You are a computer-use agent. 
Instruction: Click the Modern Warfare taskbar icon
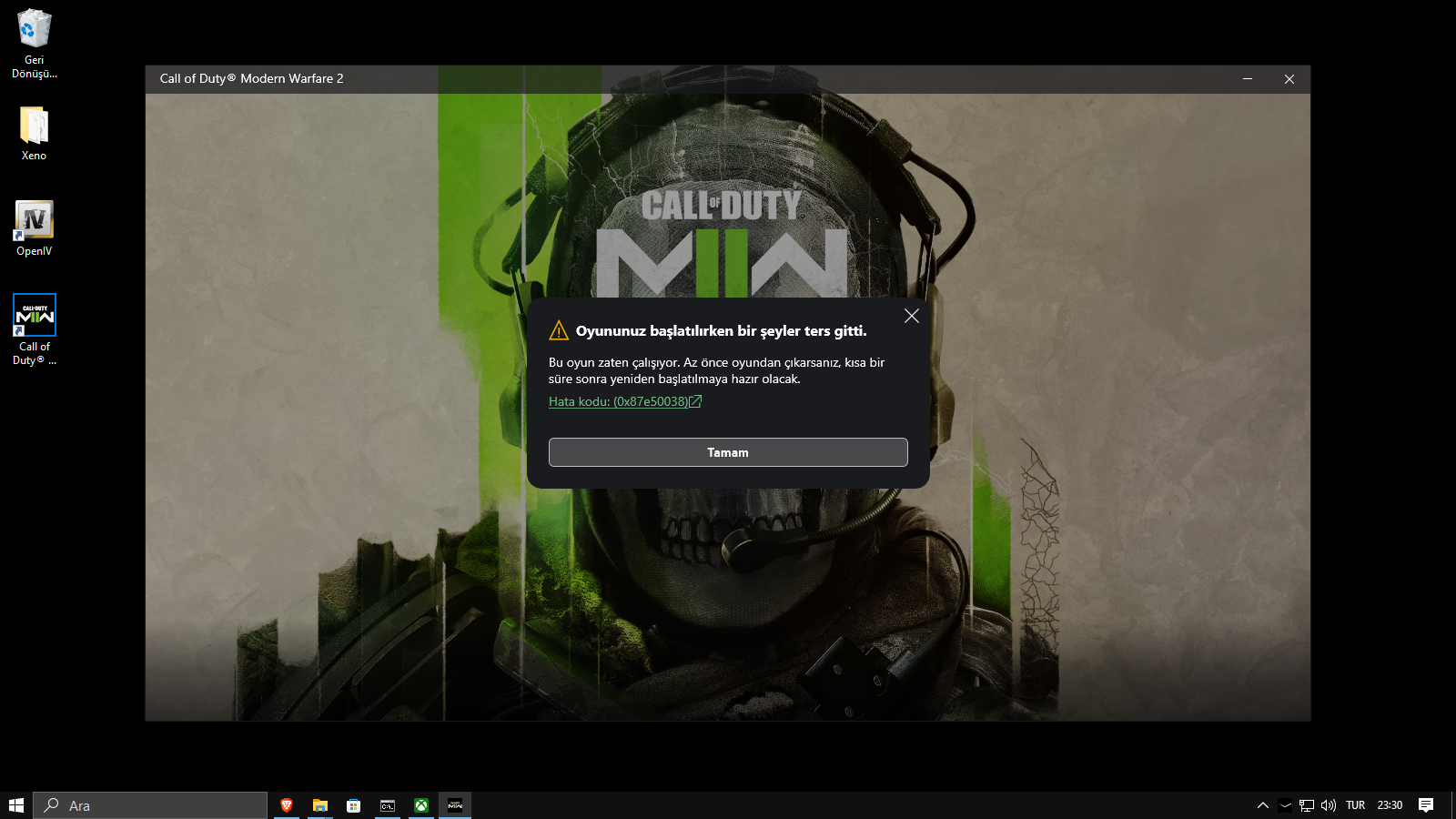(x=455, y=805)
